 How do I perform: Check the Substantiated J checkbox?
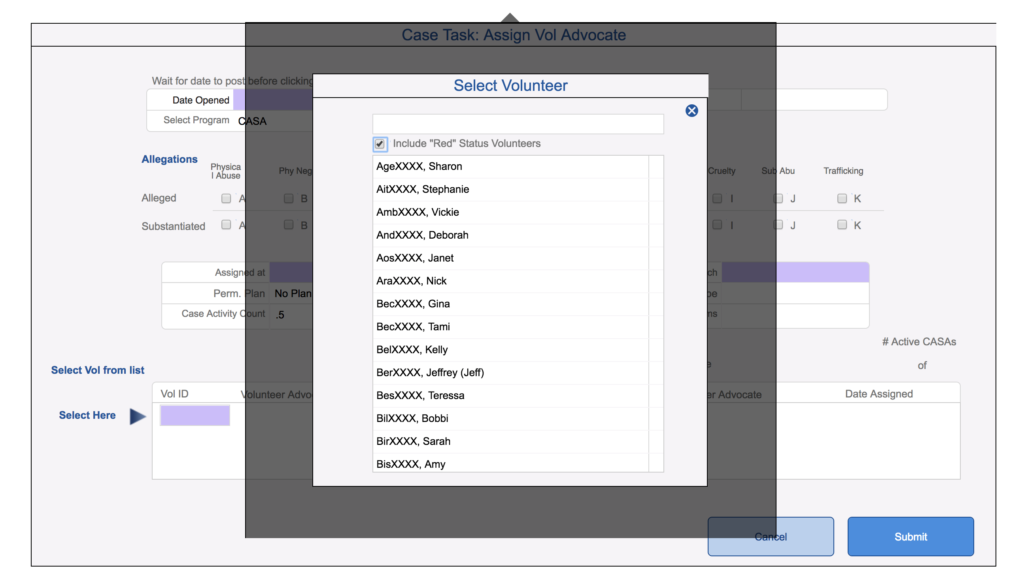[778, 225]
